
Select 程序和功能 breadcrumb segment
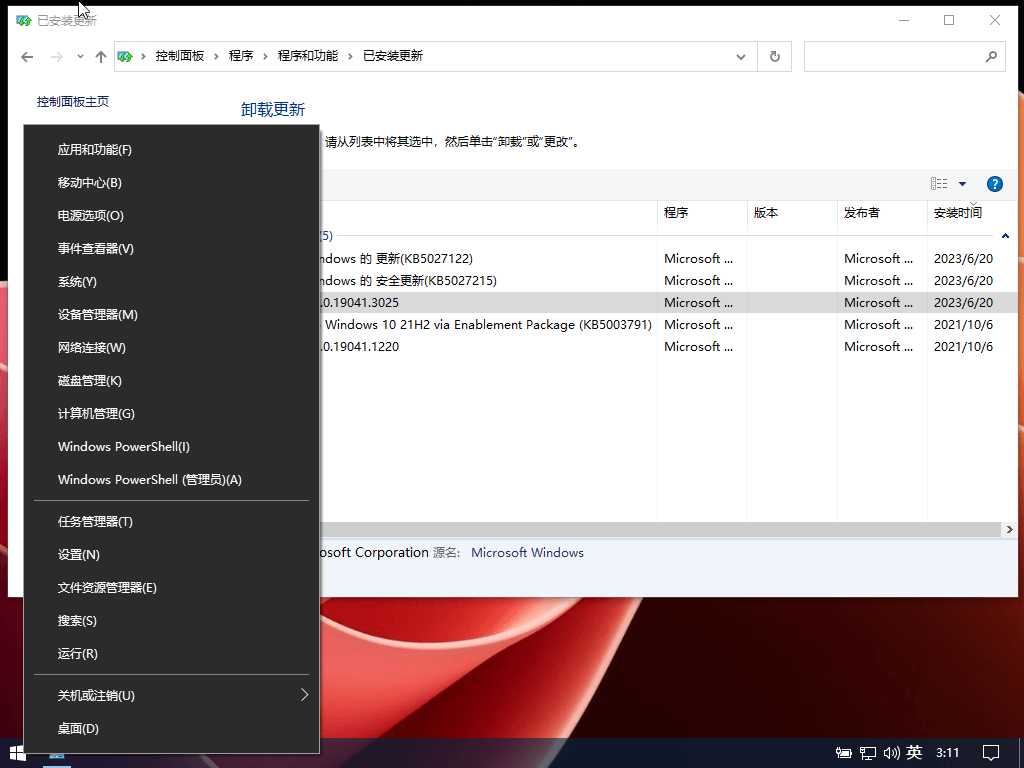coord(308,56)
